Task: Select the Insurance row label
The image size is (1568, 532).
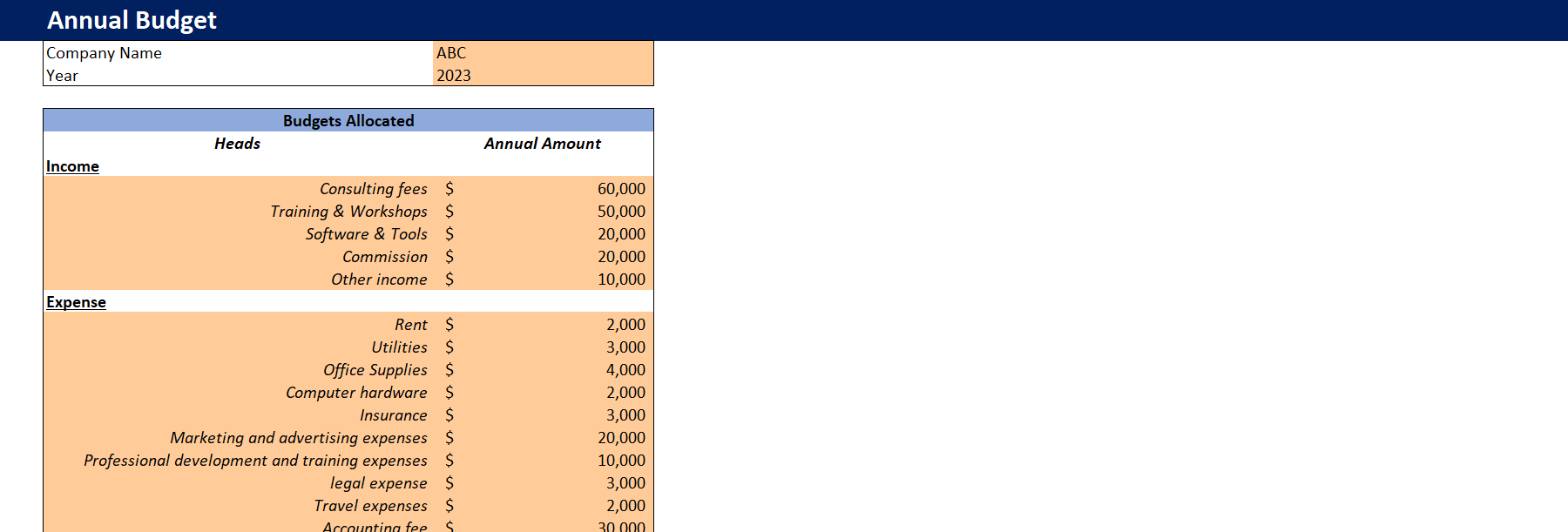Action: pyautogui.click(x=394, y=415)
